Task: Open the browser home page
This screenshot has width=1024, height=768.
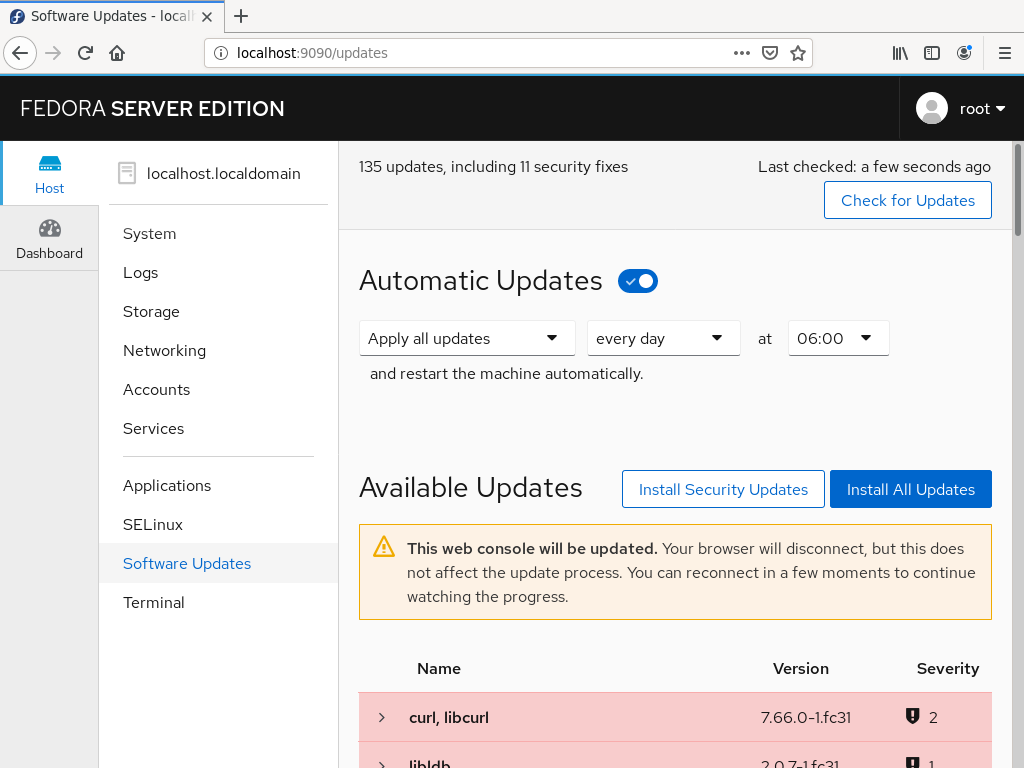Action: pyautogui.click(x=117, y=53)
